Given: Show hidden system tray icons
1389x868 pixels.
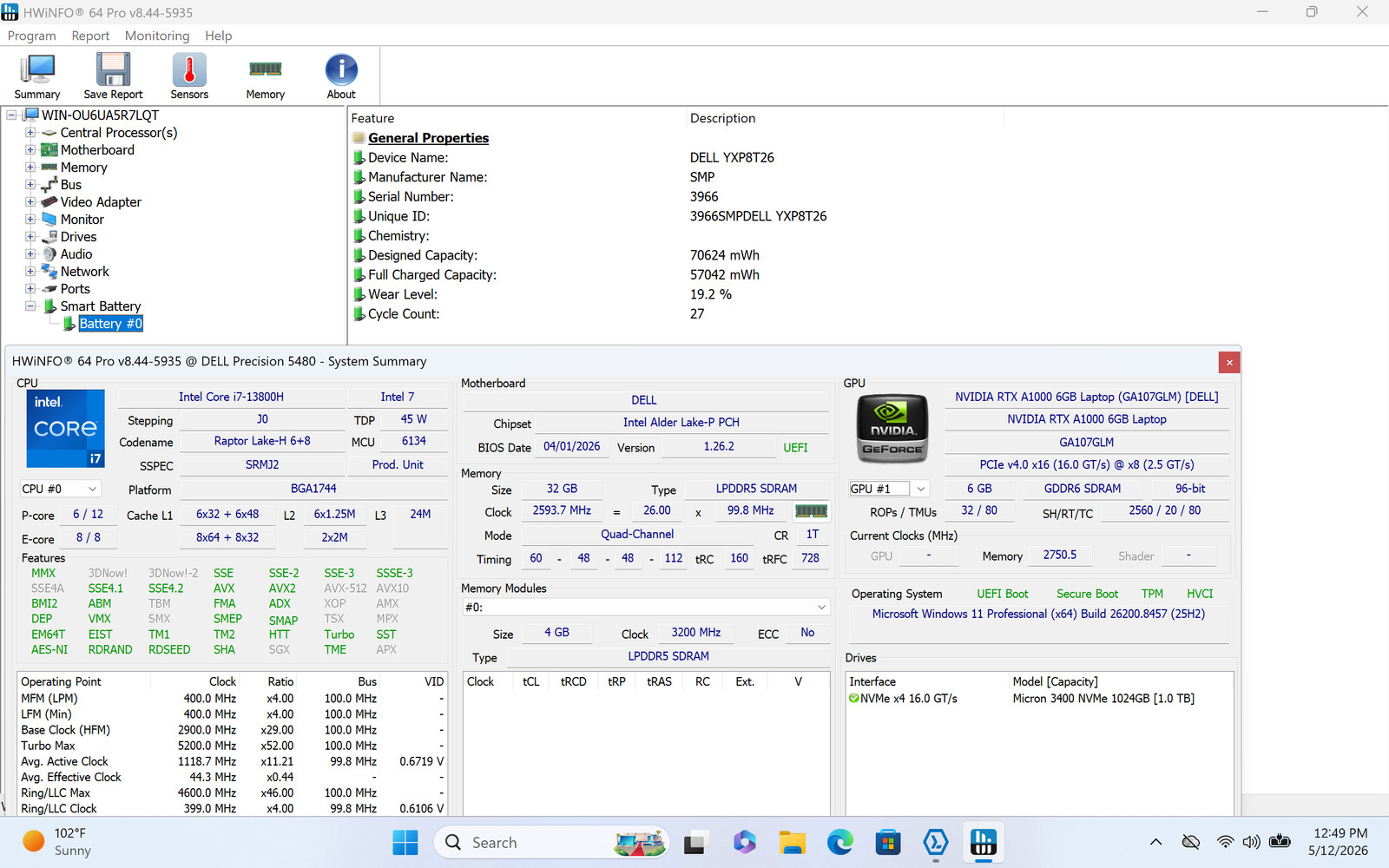Looking at the screenshot, I should (x=1155, y=842).
